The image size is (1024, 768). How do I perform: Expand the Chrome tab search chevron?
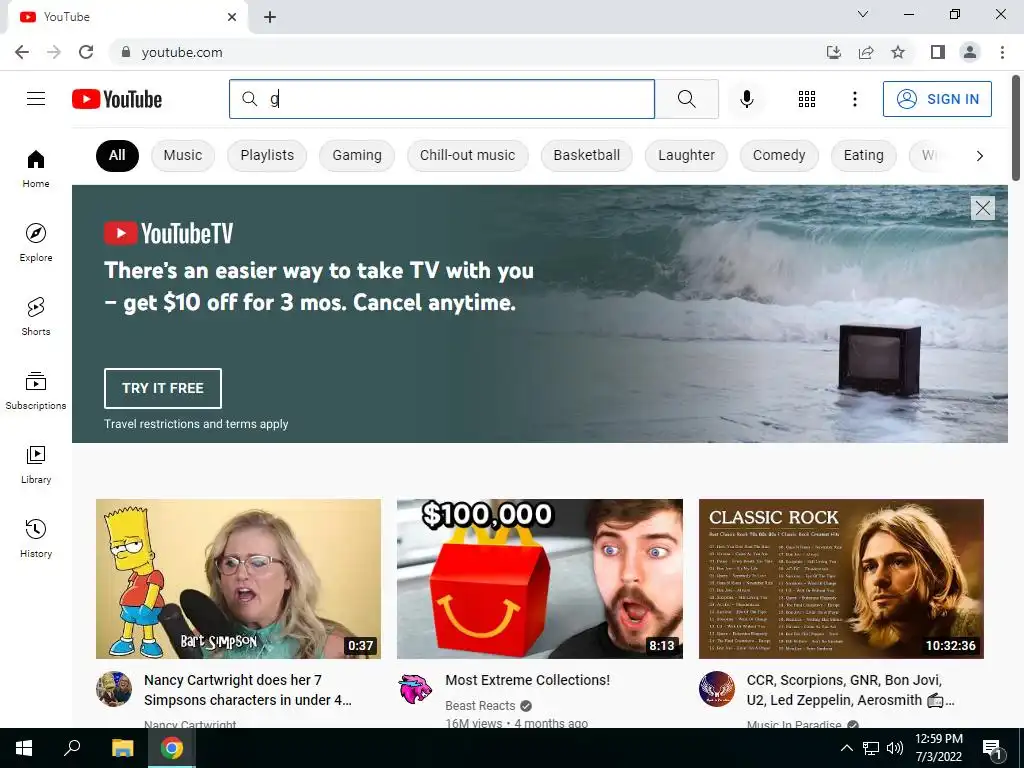863,14
